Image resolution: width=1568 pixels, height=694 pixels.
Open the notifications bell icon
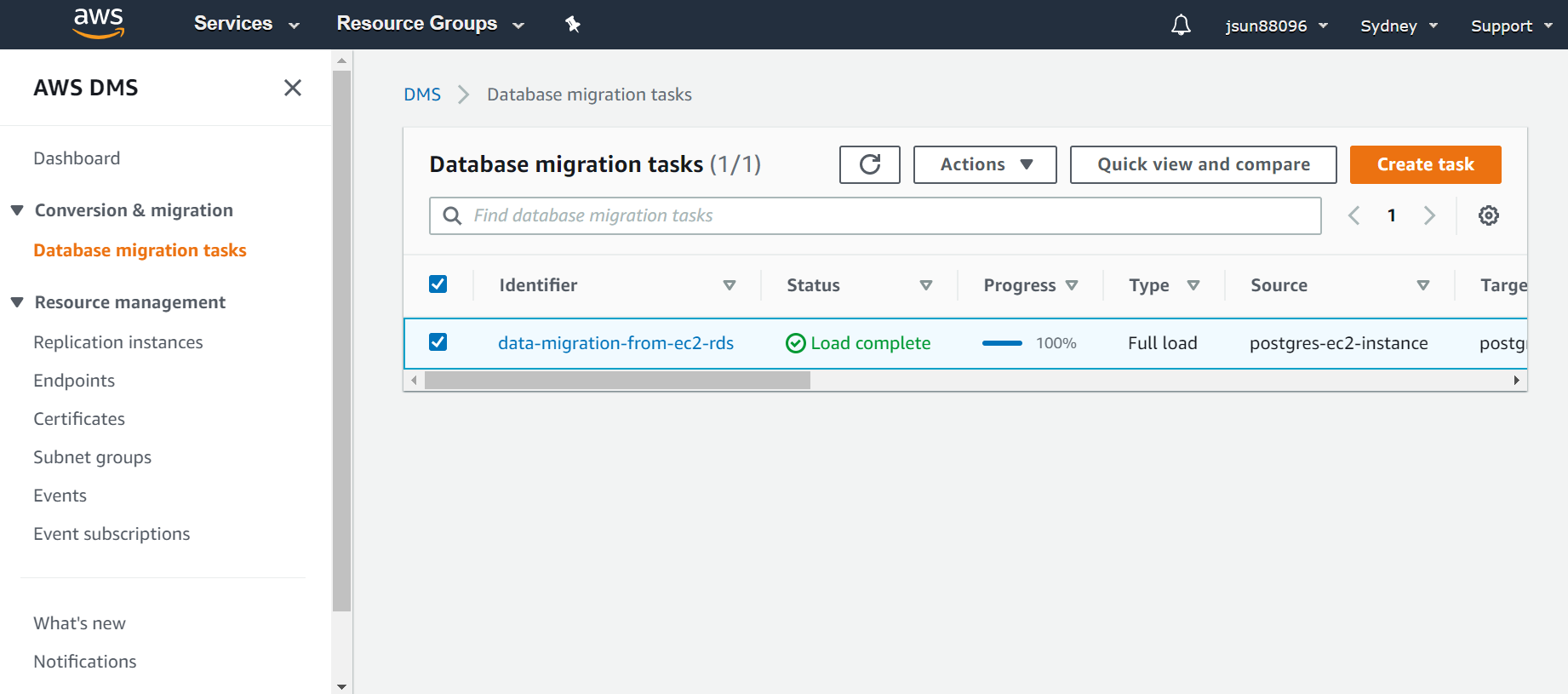(1181, 25)
